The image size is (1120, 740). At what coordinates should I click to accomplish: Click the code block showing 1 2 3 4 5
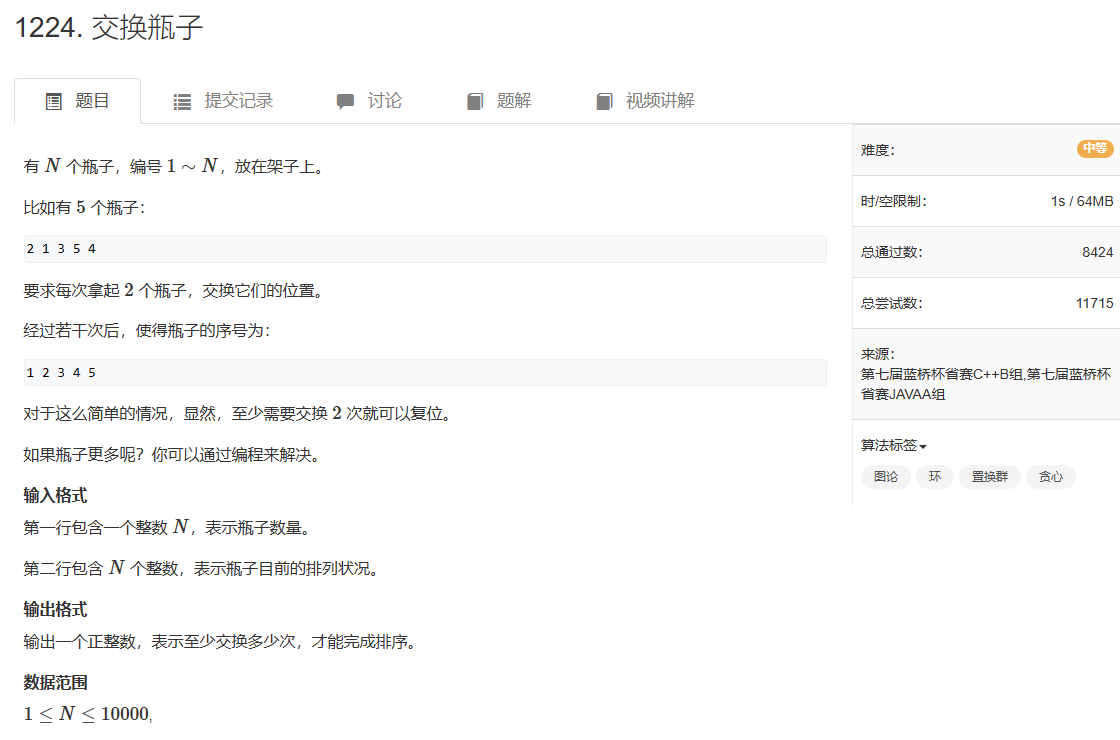[x=425, y=372]
